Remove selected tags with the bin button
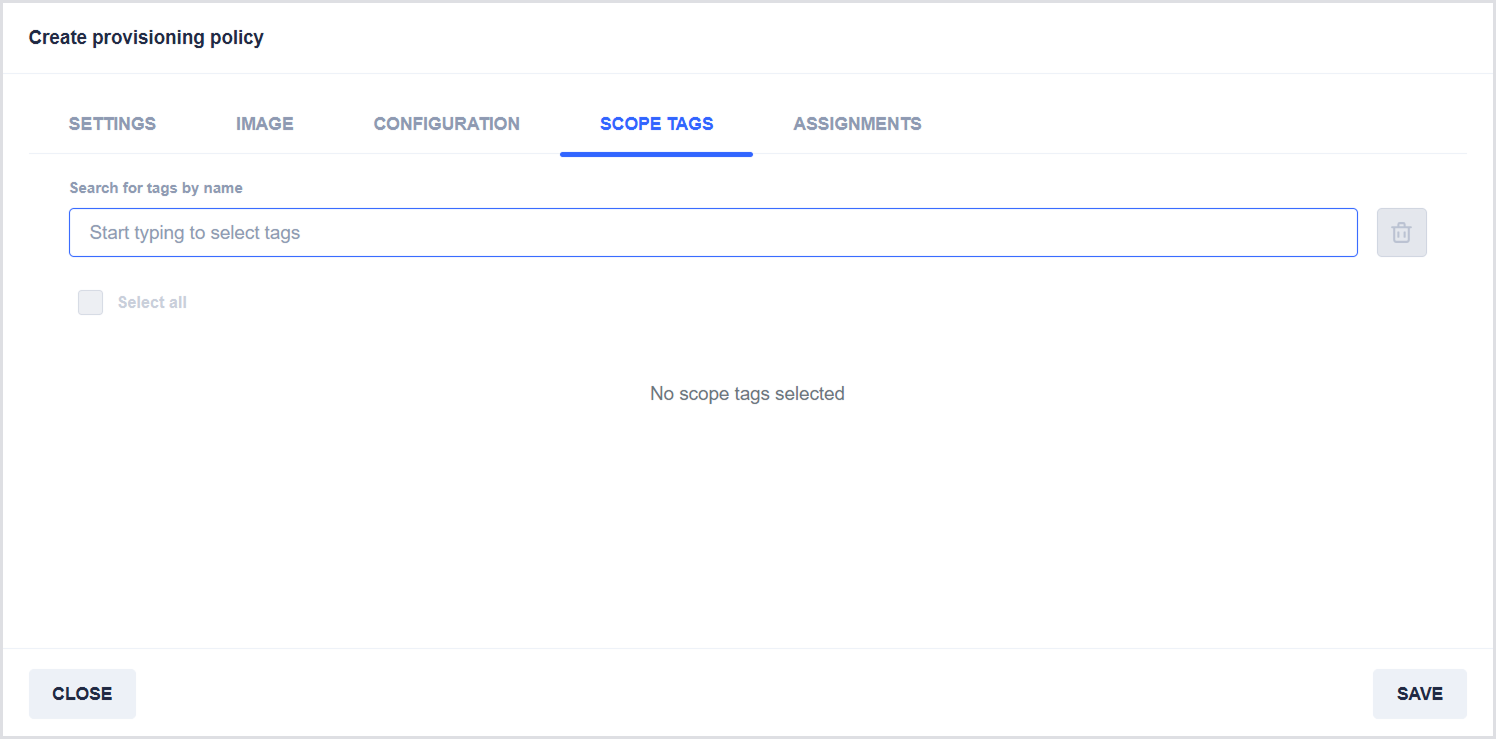The image size is (1496, 739). pyautogui.click(x=1401, y=233)
